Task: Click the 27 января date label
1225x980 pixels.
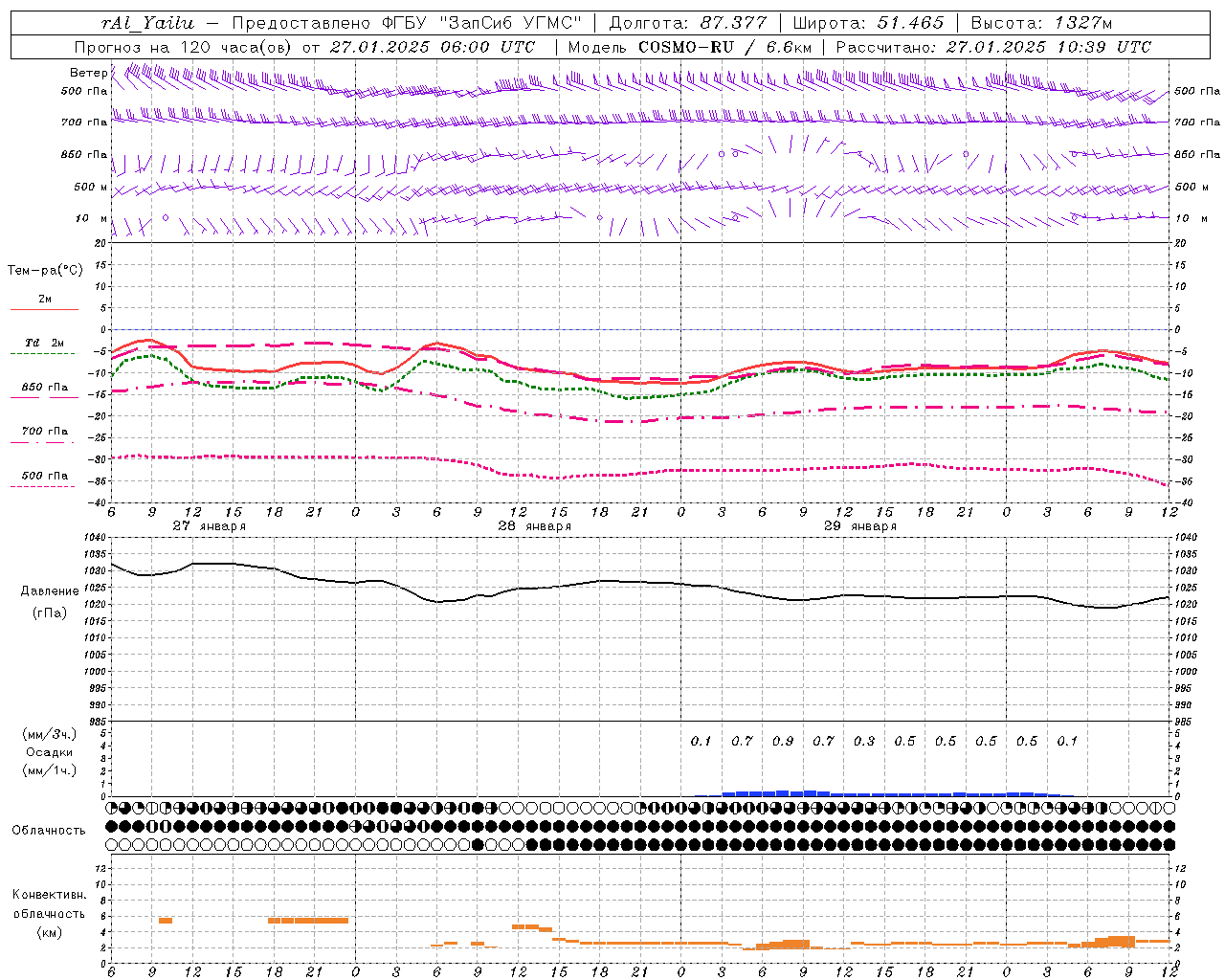Action: point(209,526)
